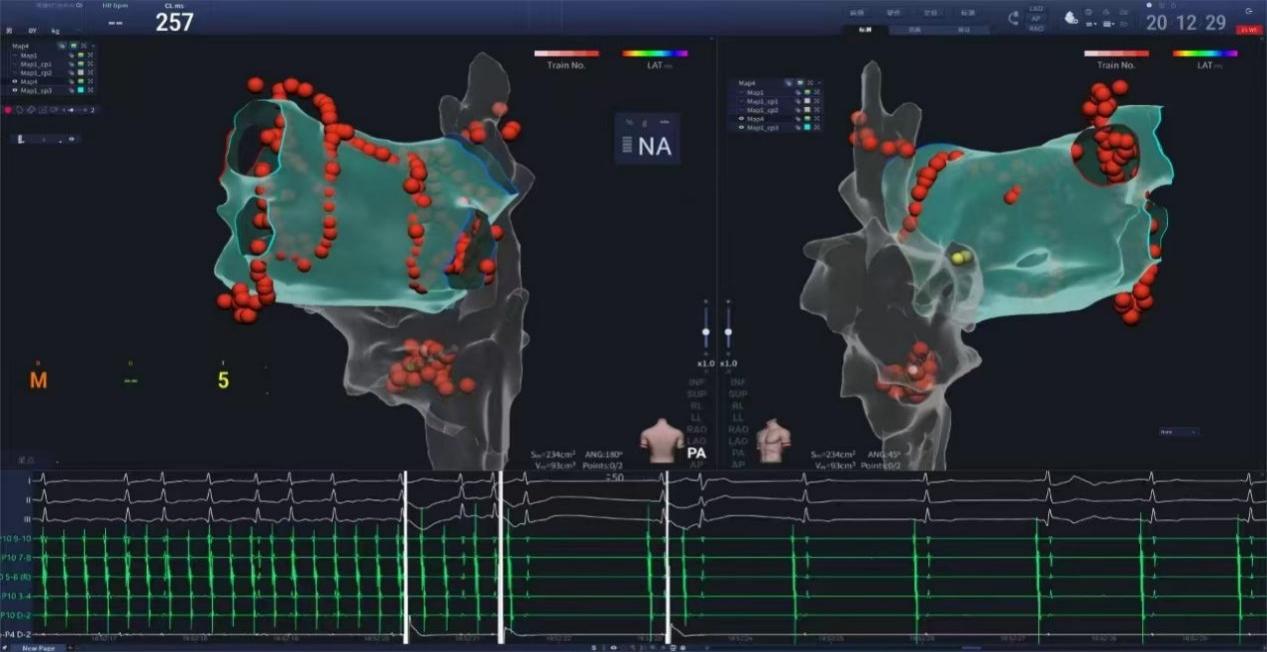The width and height of the screenshot is (1267, 652).
Task: Click the first white ECG caliper line
Action: pyautogui.click(x=405, y=557)
